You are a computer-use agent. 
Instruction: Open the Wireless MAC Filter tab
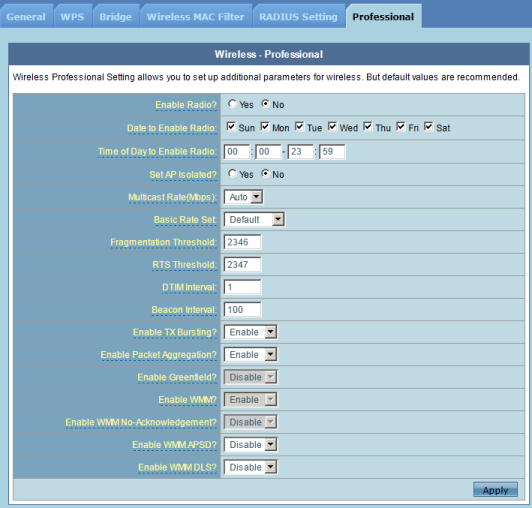click(195, 16)
